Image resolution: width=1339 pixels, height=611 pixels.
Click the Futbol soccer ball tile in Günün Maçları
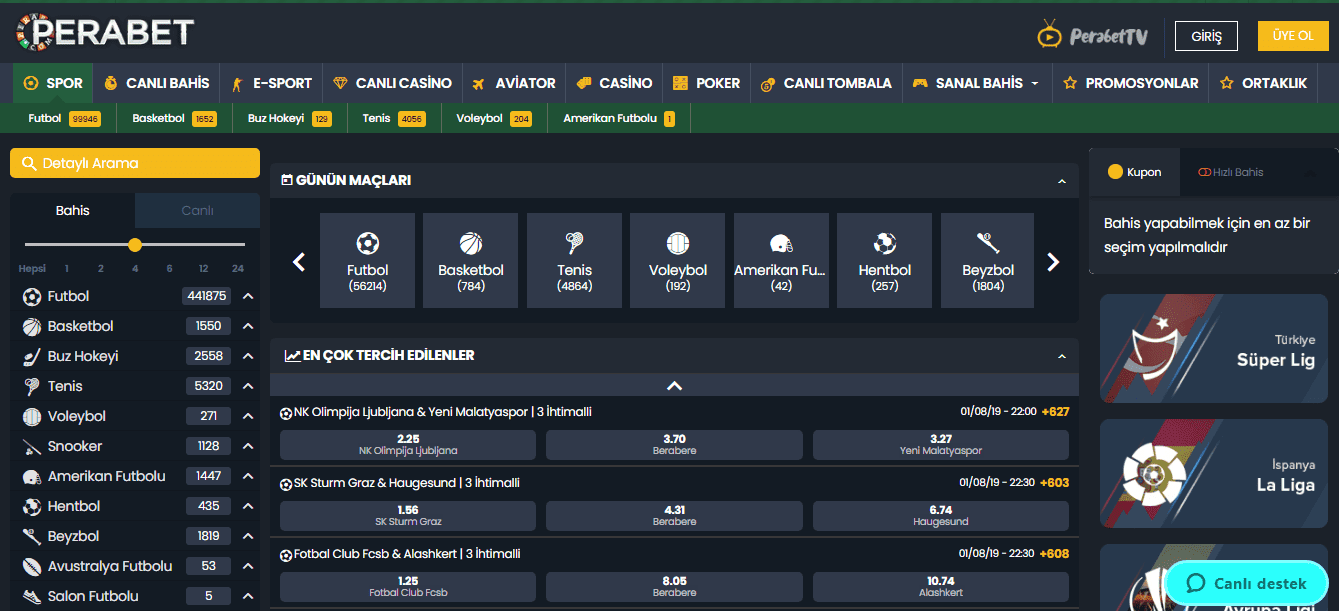coord(367,259)
